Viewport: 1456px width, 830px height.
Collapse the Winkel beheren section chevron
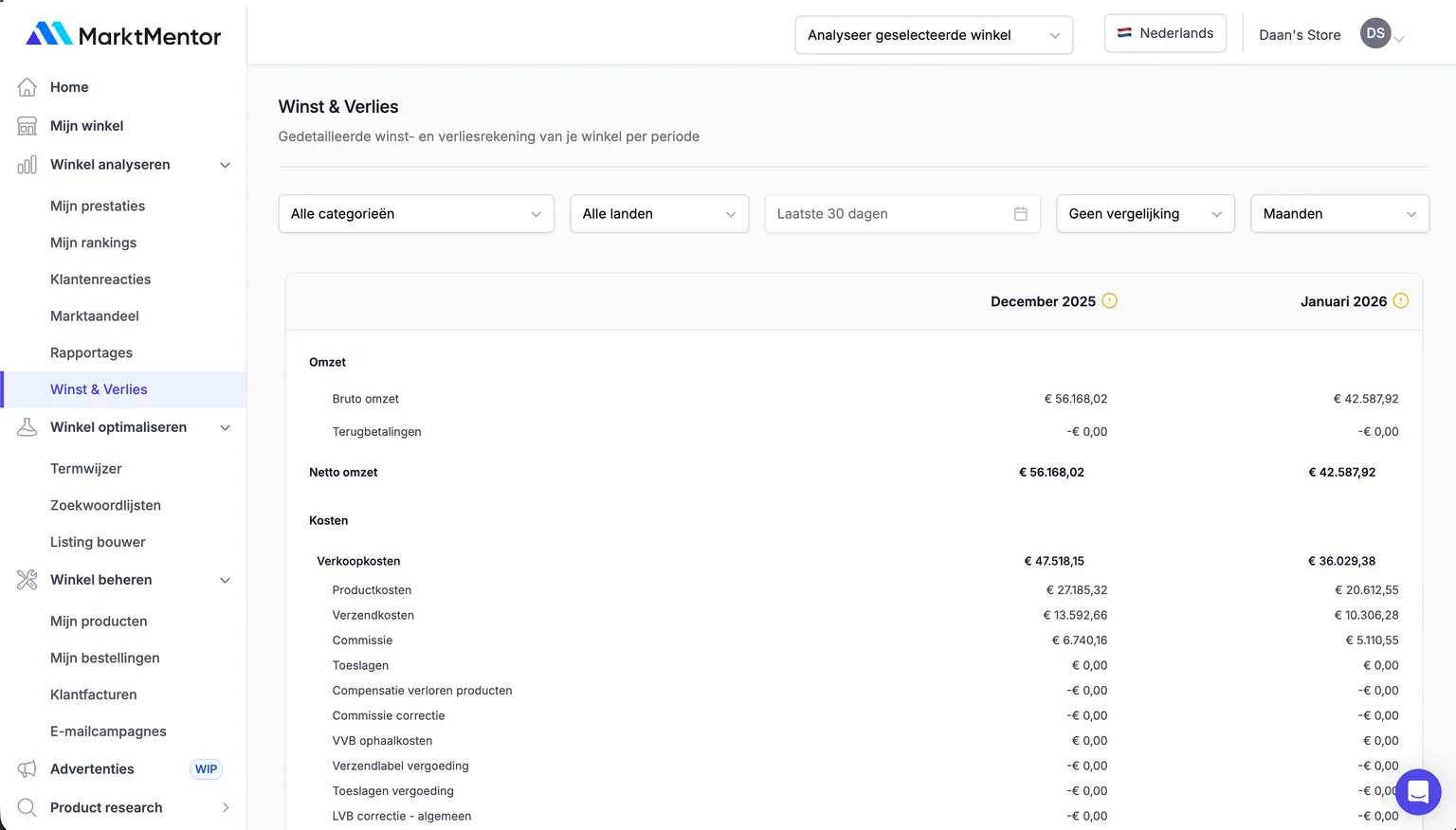point(226,580)
